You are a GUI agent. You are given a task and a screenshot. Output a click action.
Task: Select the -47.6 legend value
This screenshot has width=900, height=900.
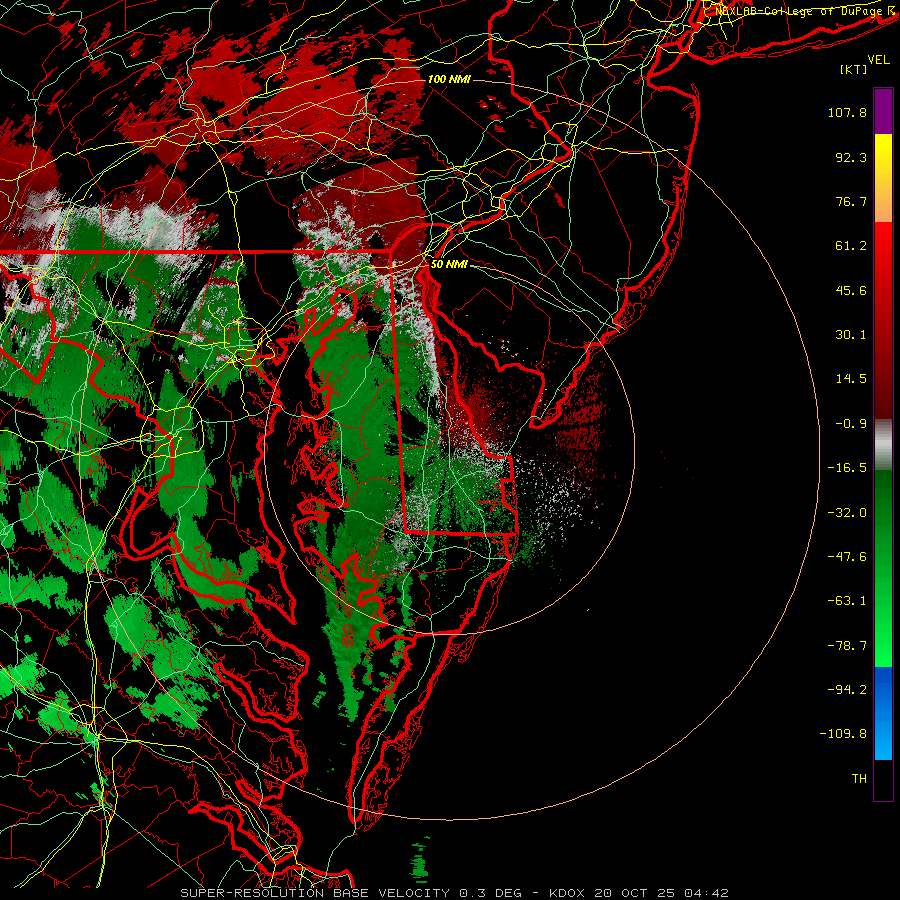(x=847, y=557)
